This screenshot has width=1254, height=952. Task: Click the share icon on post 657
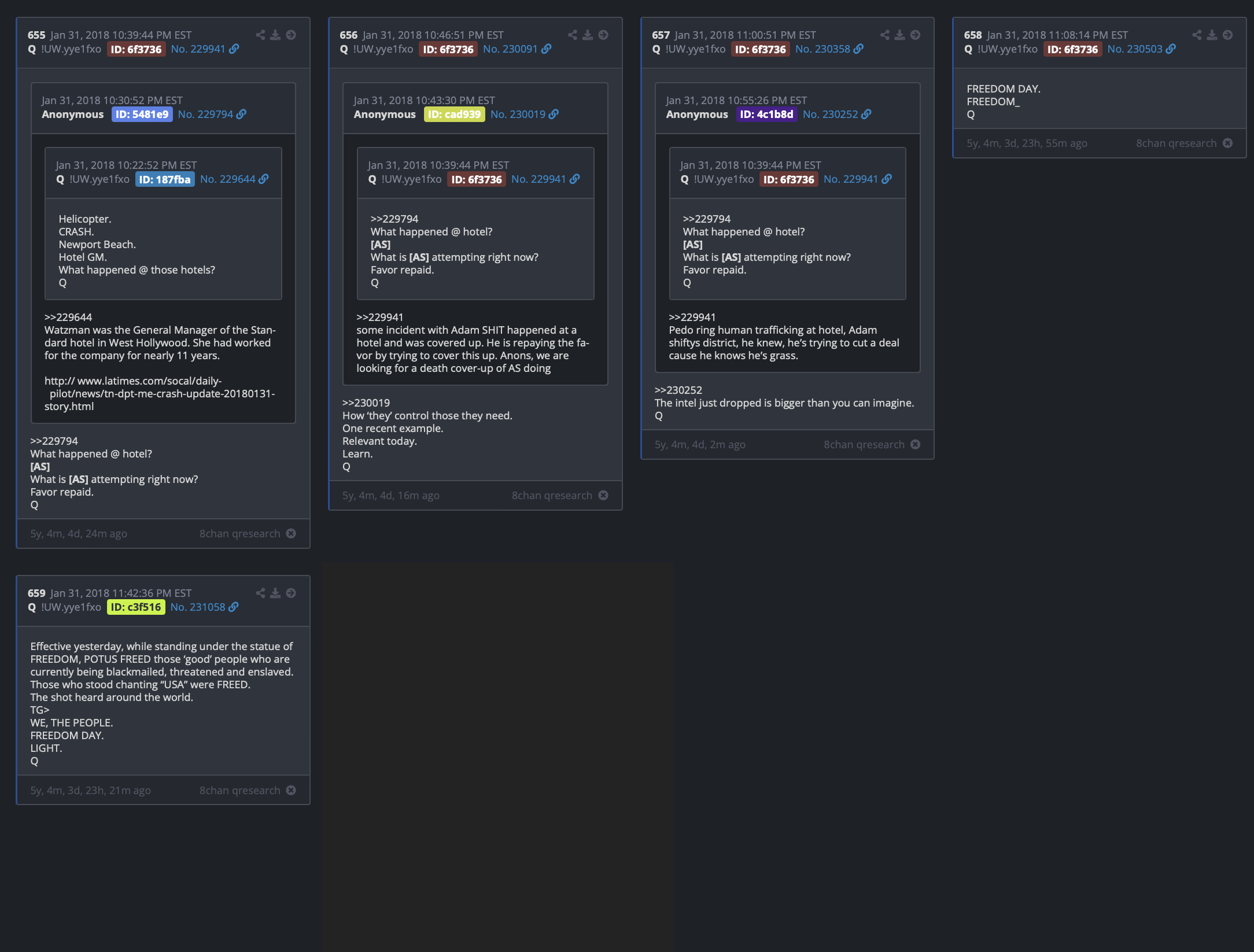click(x=885, y=35)
